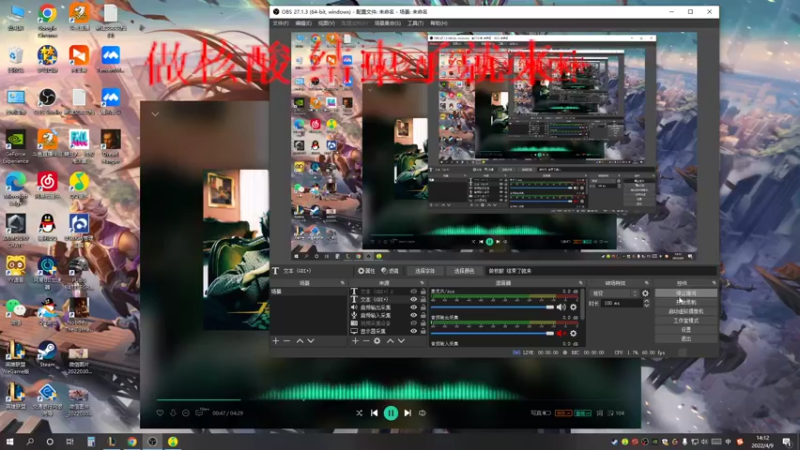Viewport: 800px width, 450px height.
Task: Open 工具 menu in OBS
Action: (415, 23)
